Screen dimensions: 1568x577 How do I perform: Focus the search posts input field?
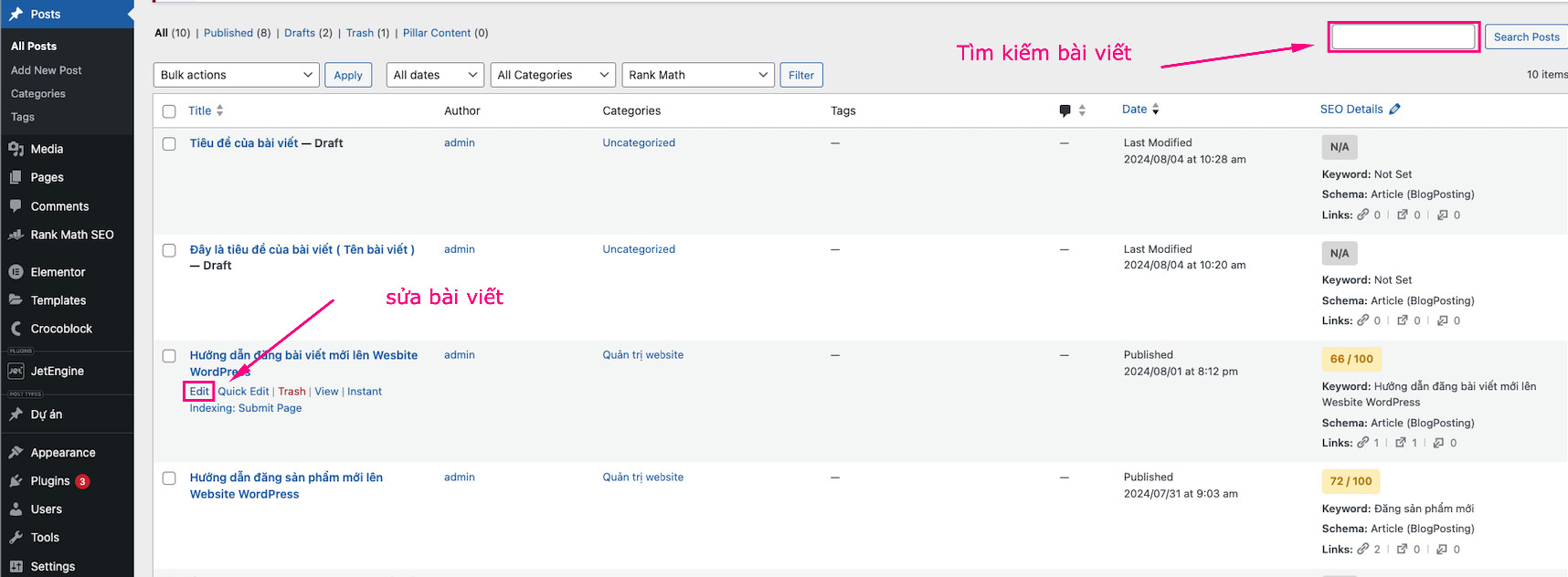(x=1403, y=37)
